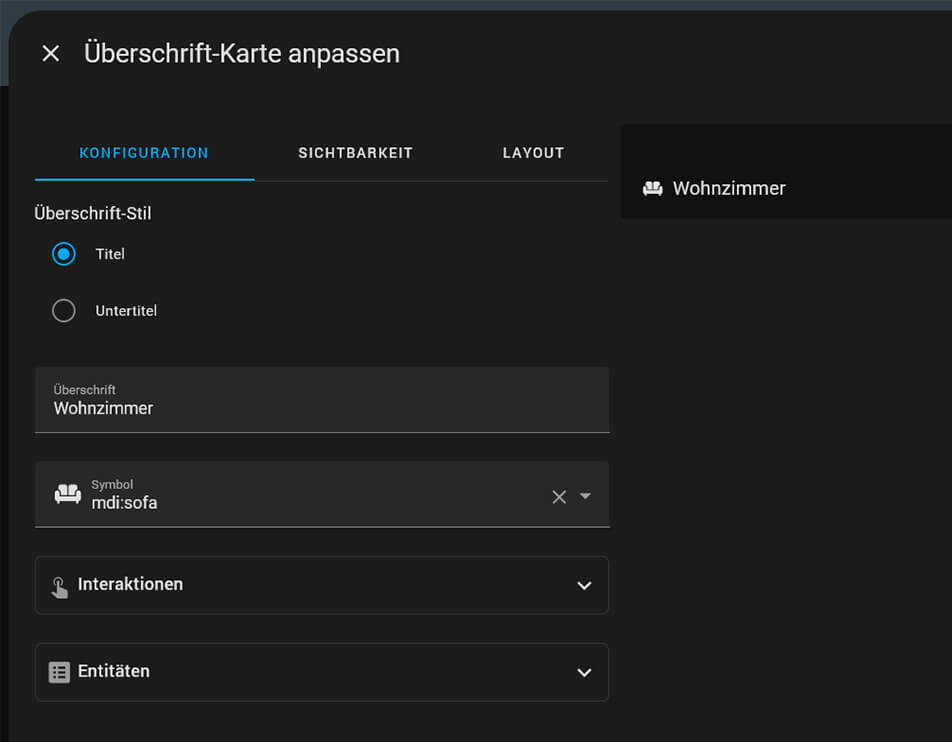Click the Wohnzimmer heading in preview

pyautogui.click(x=729, y=189)
